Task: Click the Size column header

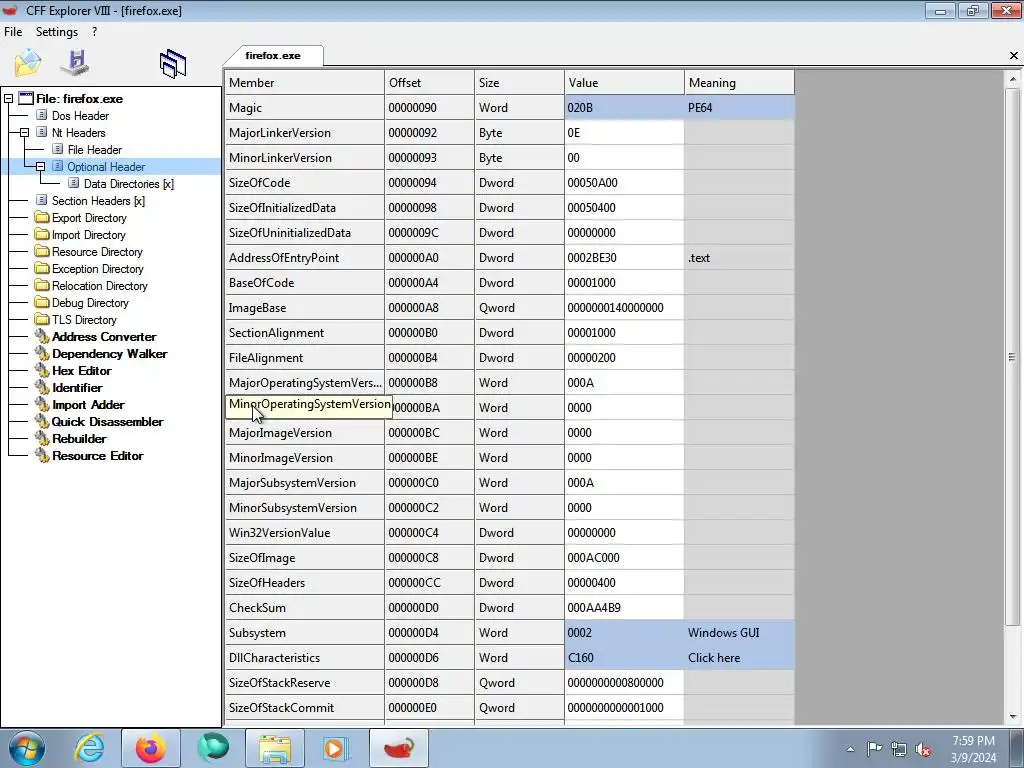Action: point(520,82)
